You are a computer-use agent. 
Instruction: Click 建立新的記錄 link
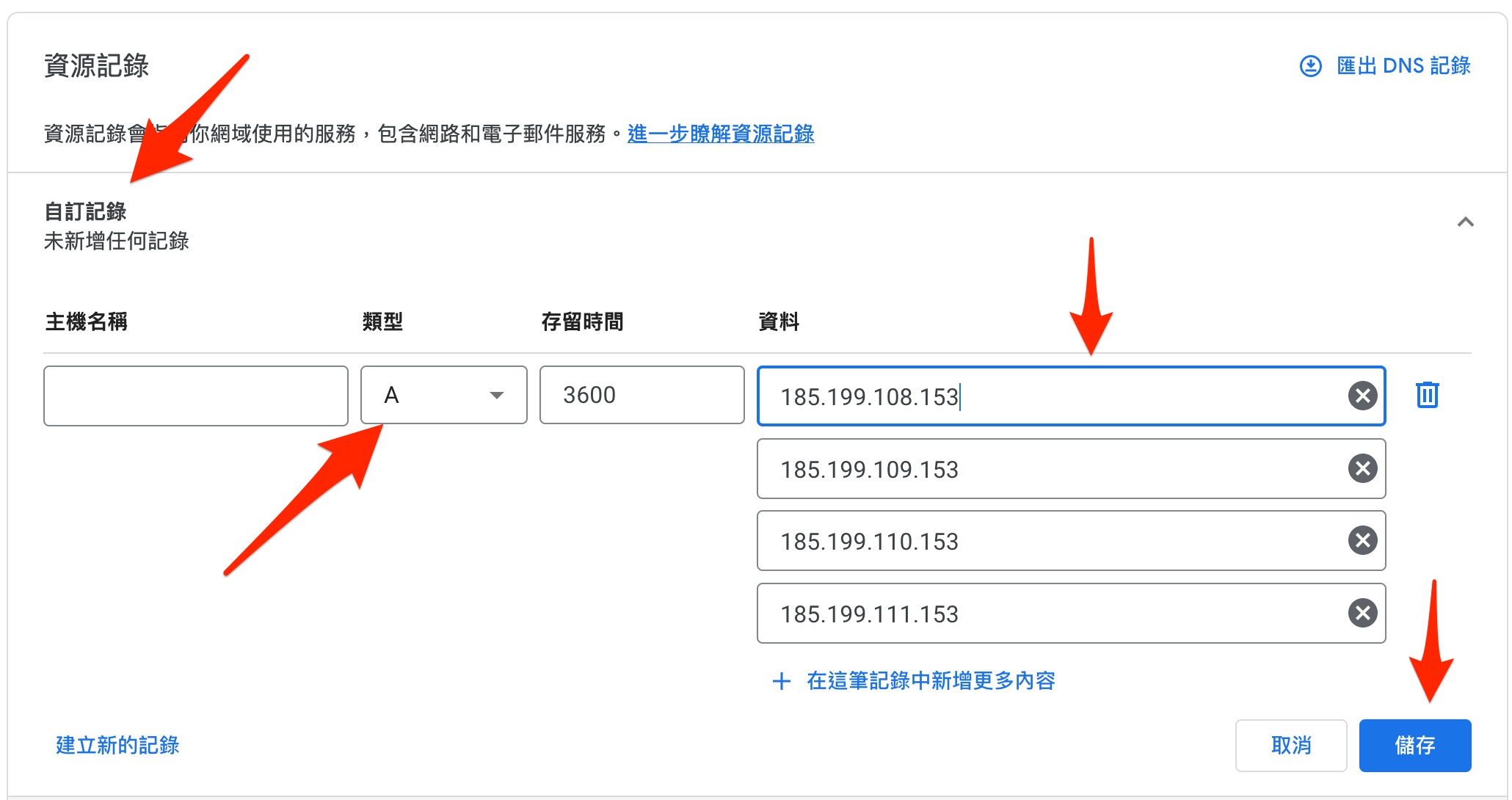point(117,746)
